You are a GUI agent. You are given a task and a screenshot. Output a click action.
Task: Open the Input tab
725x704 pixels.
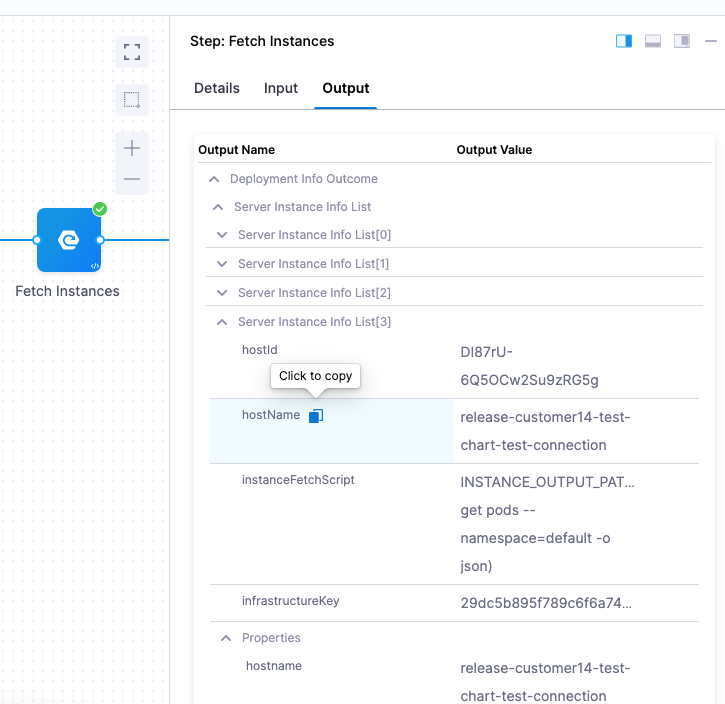(x=281, y=88)
